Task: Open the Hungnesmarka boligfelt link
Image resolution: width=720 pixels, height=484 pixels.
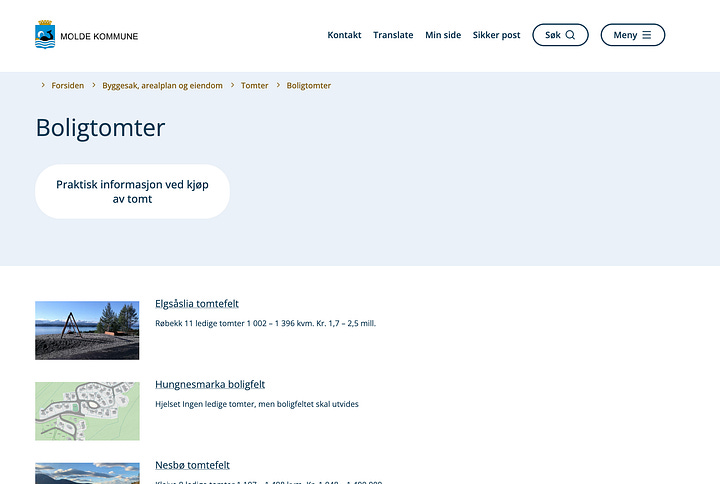Action: point(210,384)
